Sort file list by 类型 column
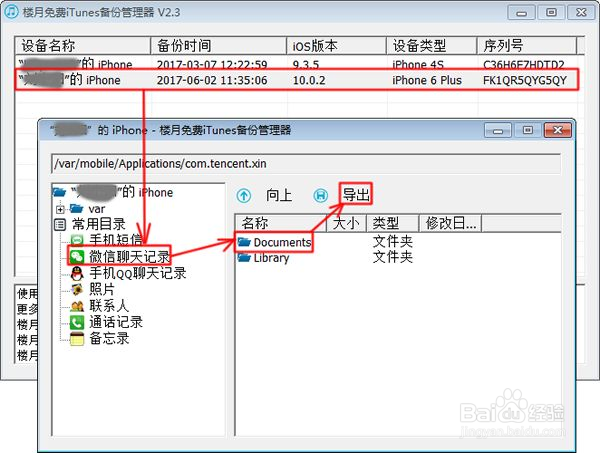The image size is (600, 453). coord(393,223)
